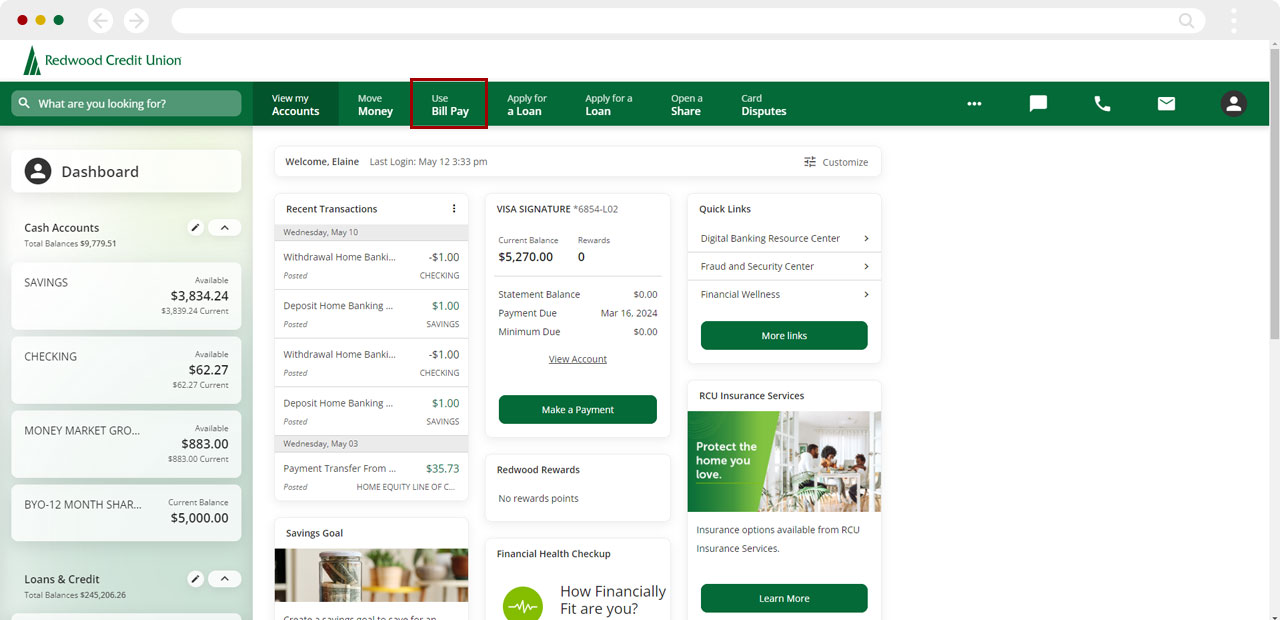The width and height of the screenshot is (1280, 620).
Task: Open the SAVINGS account card
Action: tap(126, 296)
